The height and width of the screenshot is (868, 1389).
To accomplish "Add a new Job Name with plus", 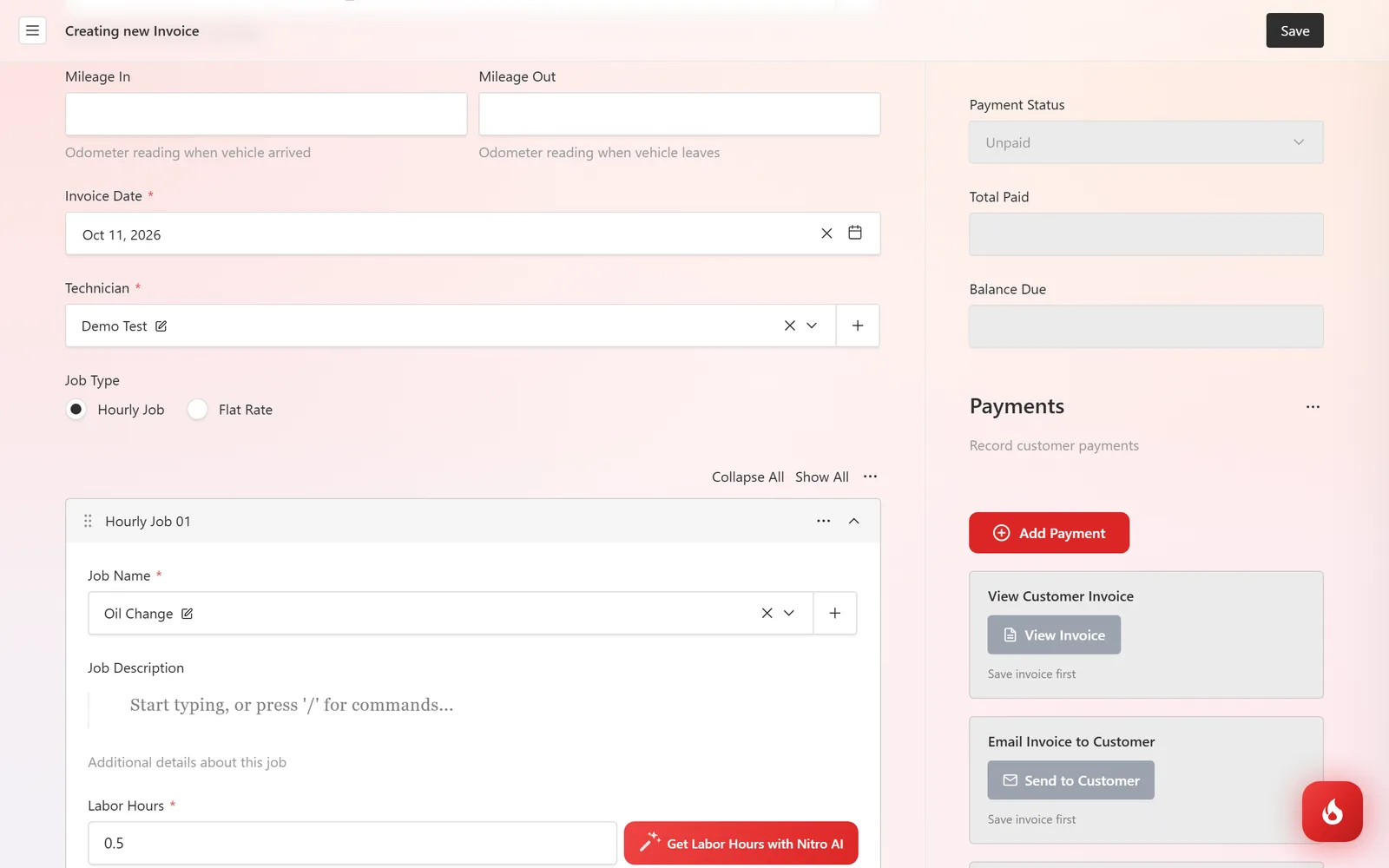I will point(835,613).
